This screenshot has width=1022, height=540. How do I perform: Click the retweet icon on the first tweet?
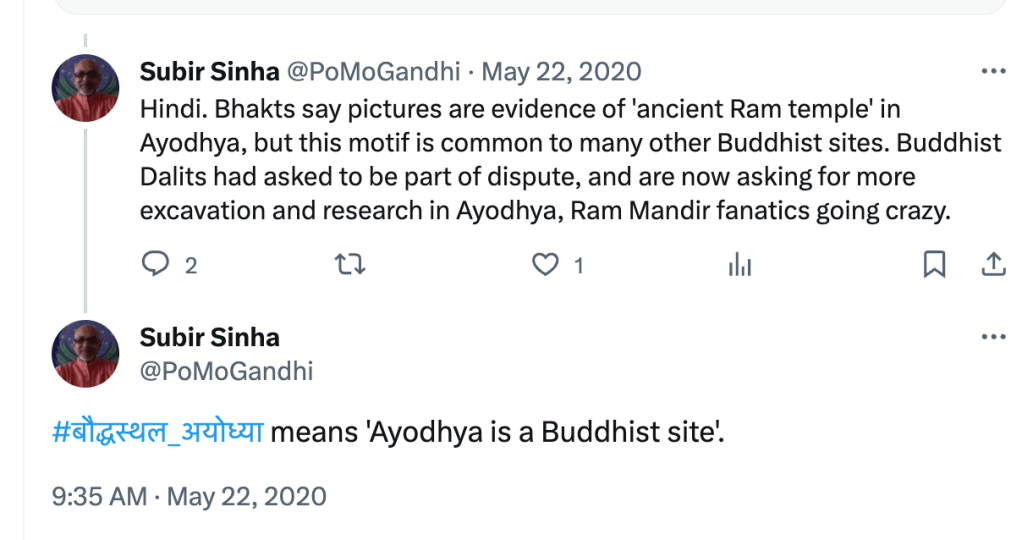350,264
